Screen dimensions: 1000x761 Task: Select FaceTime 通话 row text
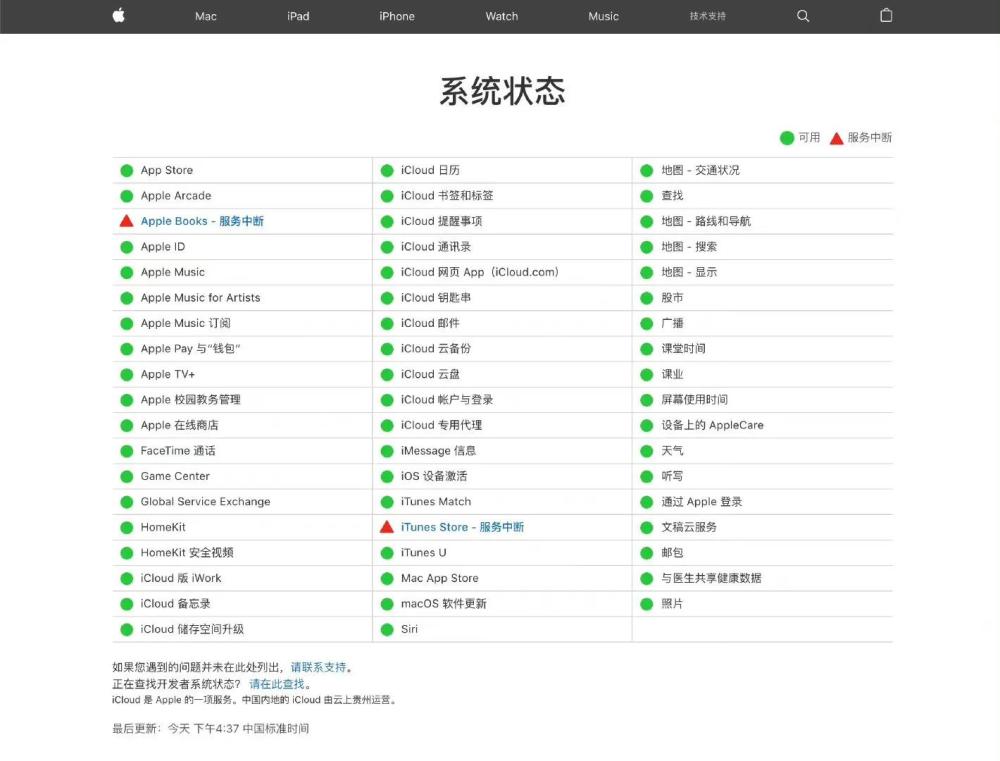coord(178,451)
